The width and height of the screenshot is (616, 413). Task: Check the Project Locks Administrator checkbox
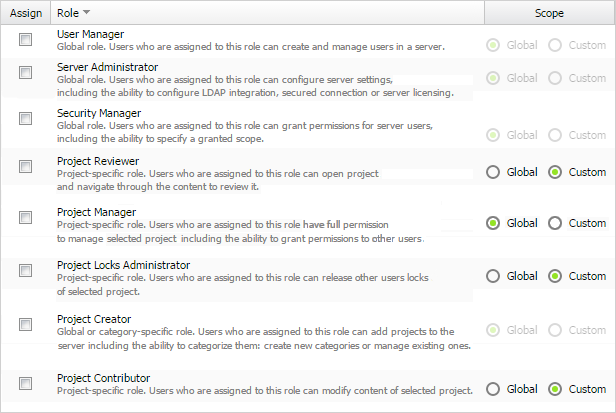[25, 269]
